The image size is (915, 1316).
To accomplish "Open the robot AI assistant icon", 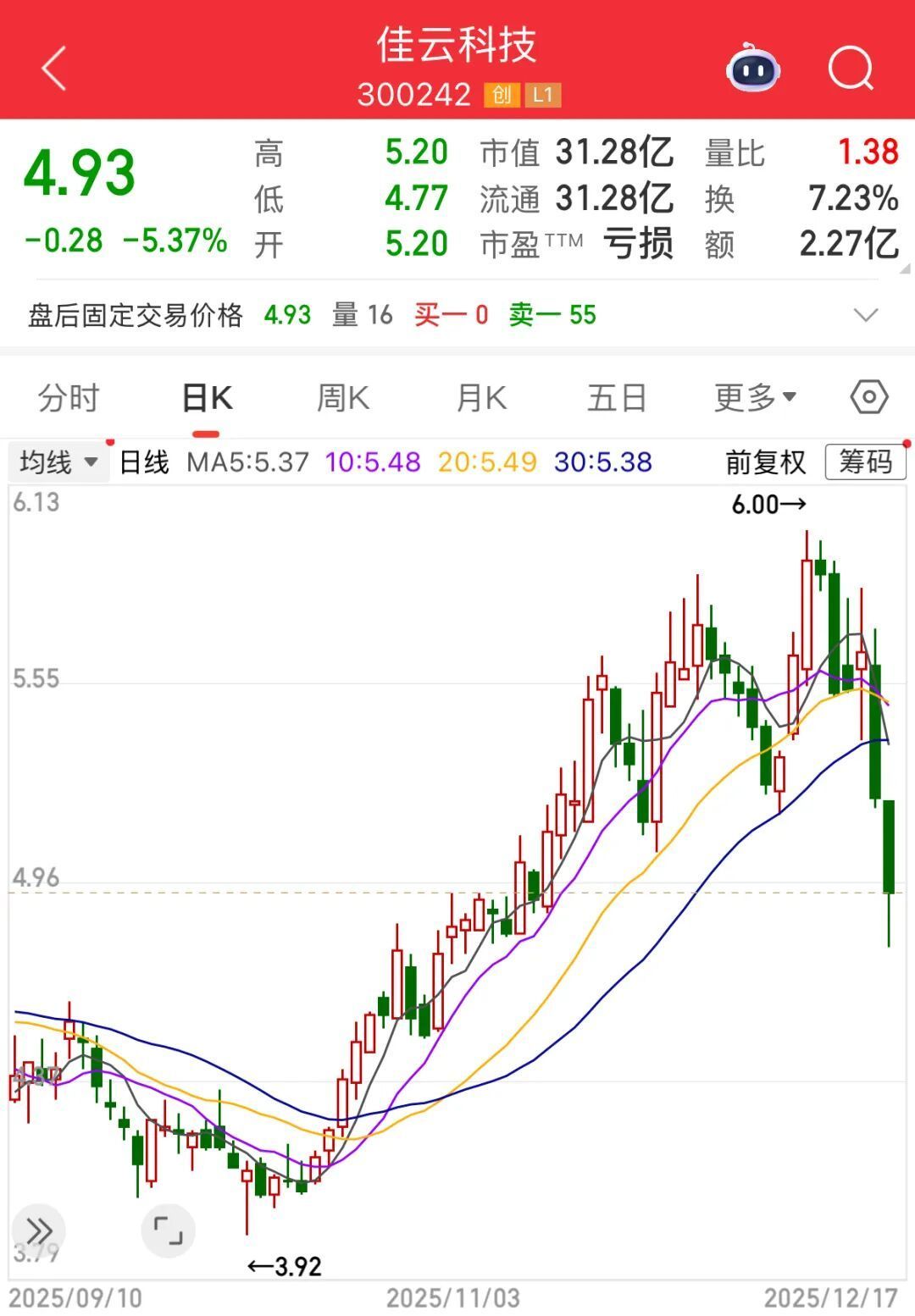I will pos(753,69).
